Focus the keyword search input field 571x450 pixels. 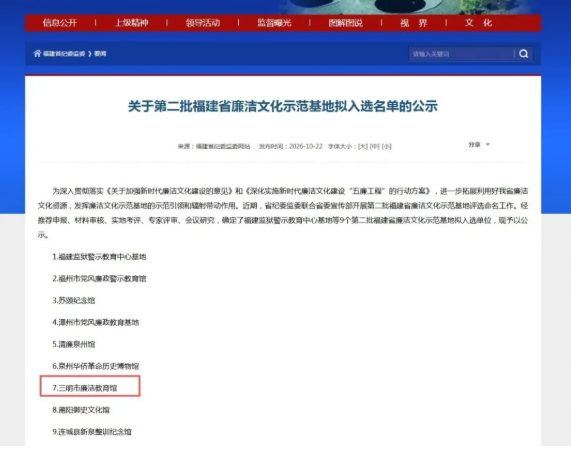pyautogui.click(x=461, y=54)
